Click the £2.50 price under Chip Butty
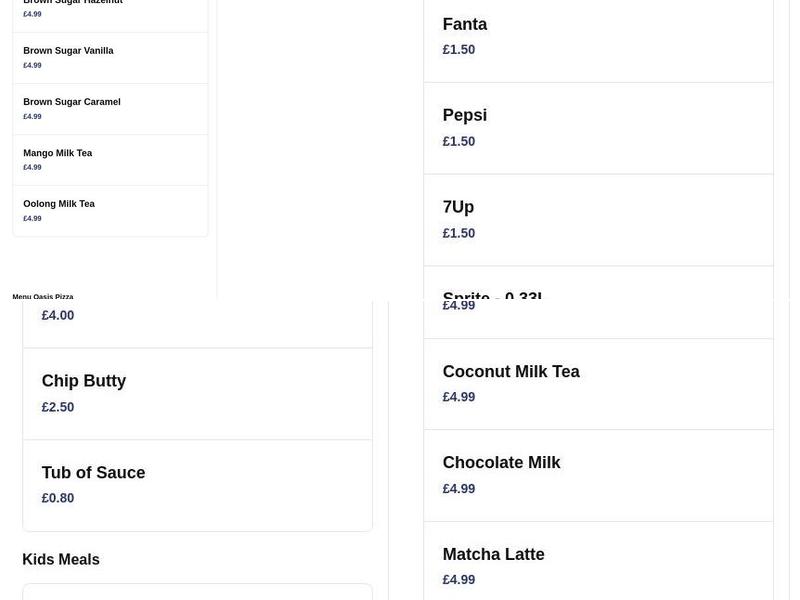The width and height of the screenshot is (800, 600). [x=58, y=406]
